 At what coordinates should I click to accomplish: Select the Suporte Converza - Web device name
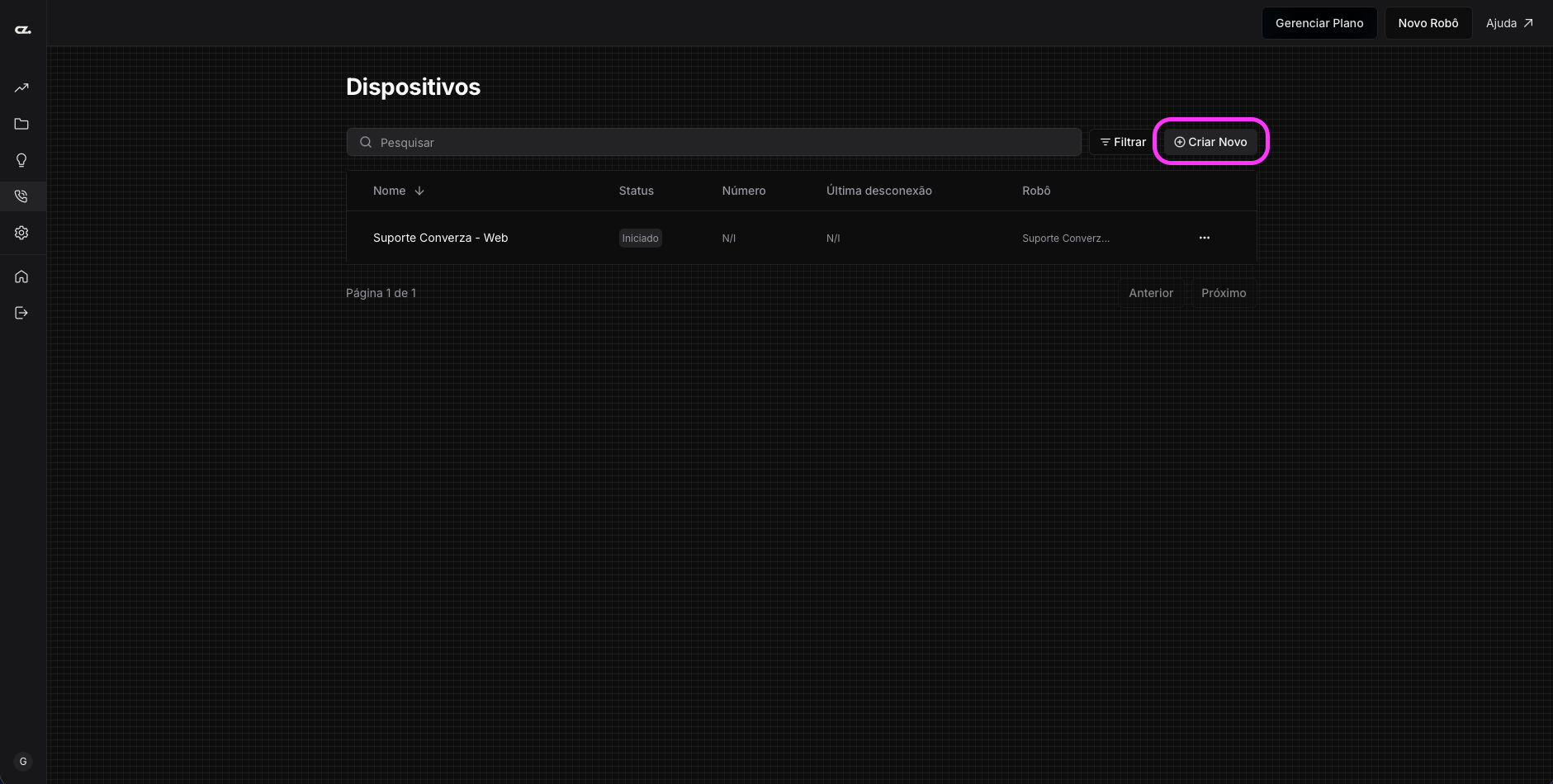[x=441, y=238]
